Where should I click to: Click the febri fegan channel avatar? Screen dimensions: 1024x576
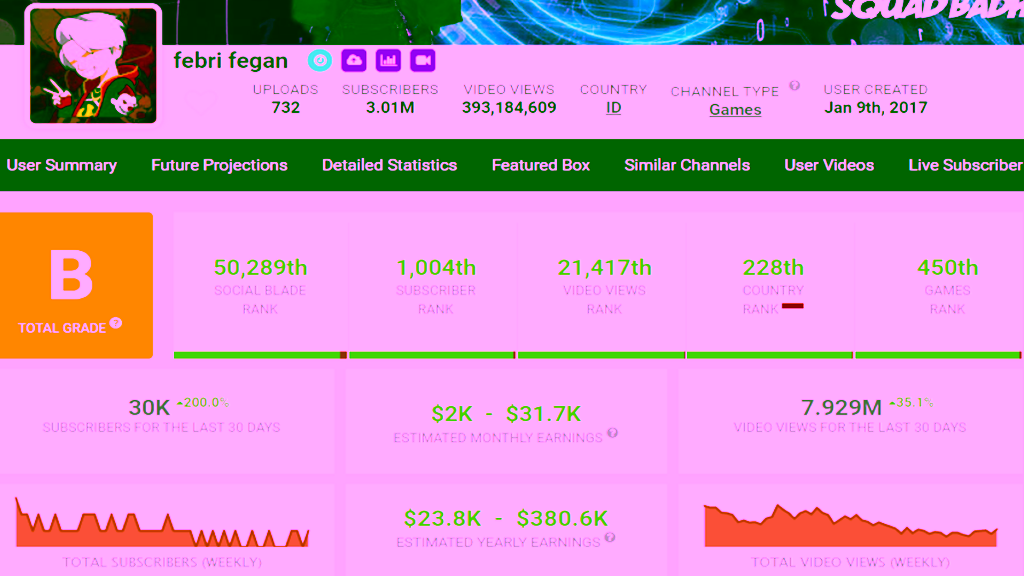point(94,65)
